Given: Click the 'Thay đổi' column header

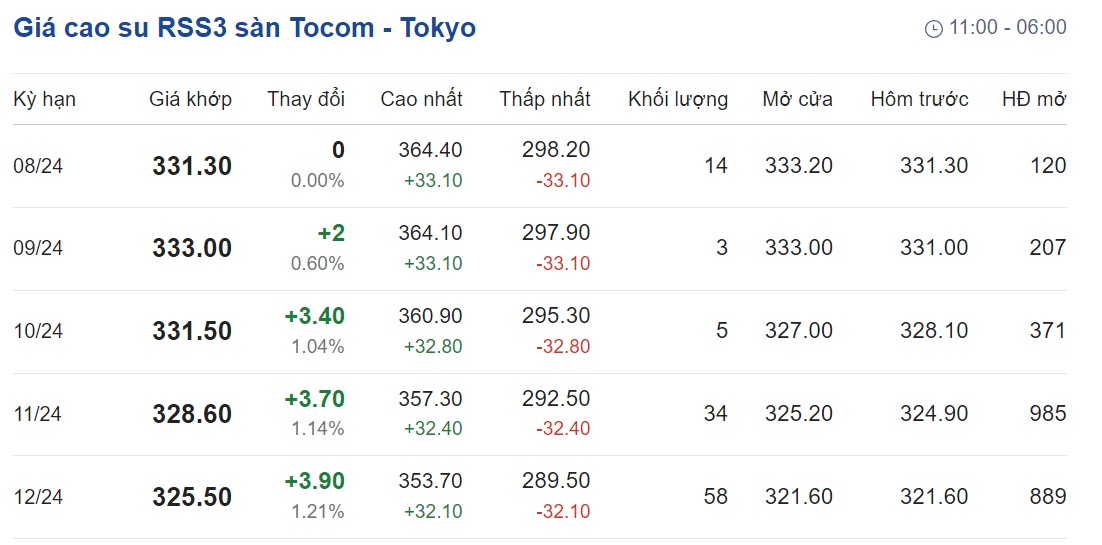Looking at the screenshot, I should [306, 99].
